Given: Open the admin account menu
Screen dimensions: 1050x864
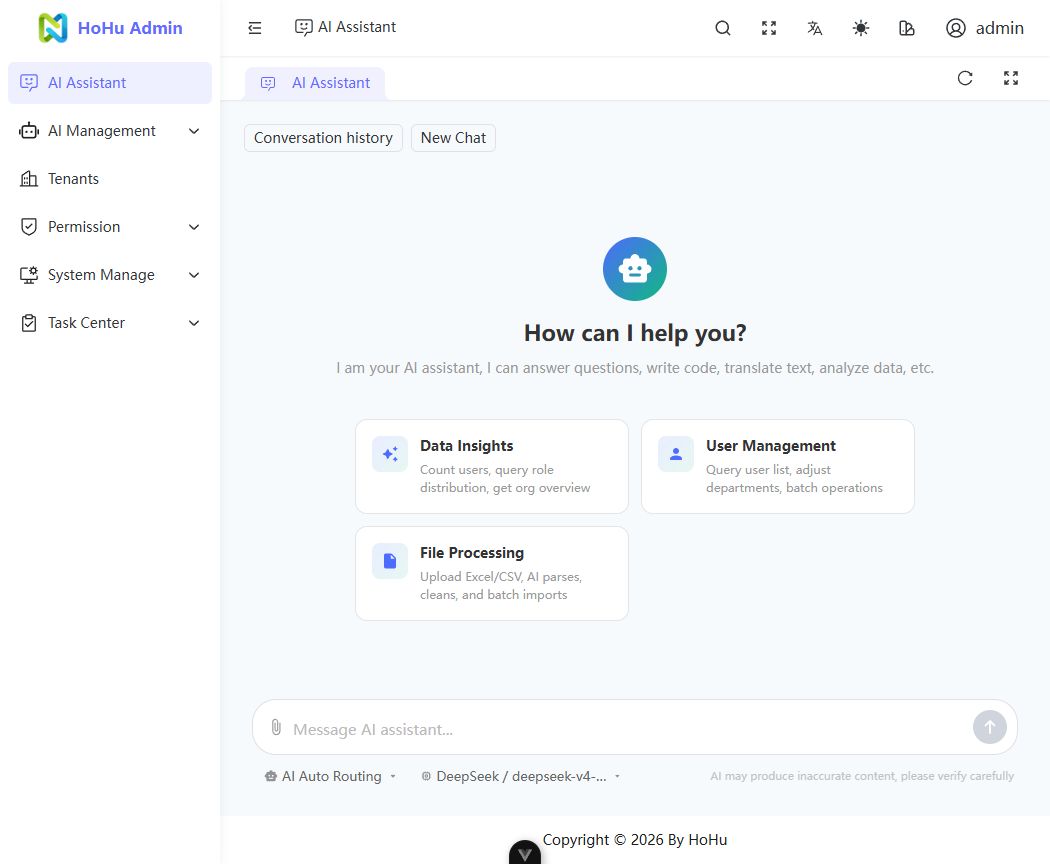Looking at the screenshot, I should point(984,27).
